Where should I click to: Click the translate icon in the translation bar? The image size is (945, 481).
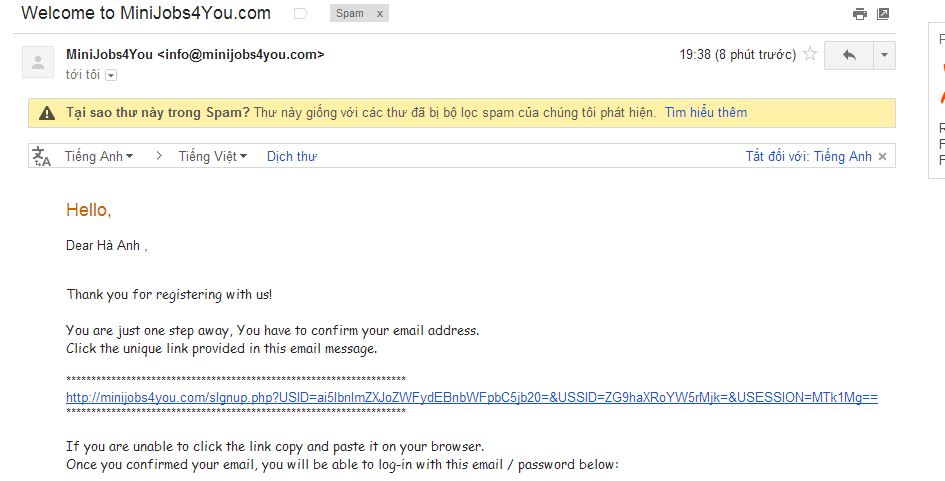(x=42, y=156)
